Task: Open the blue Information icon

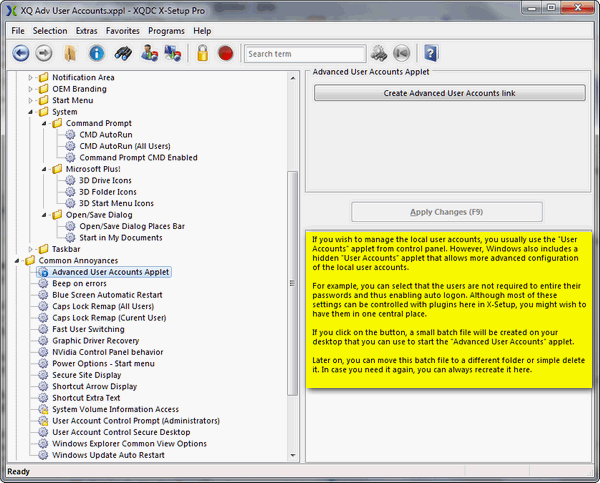Action: (x=96, y=53)
